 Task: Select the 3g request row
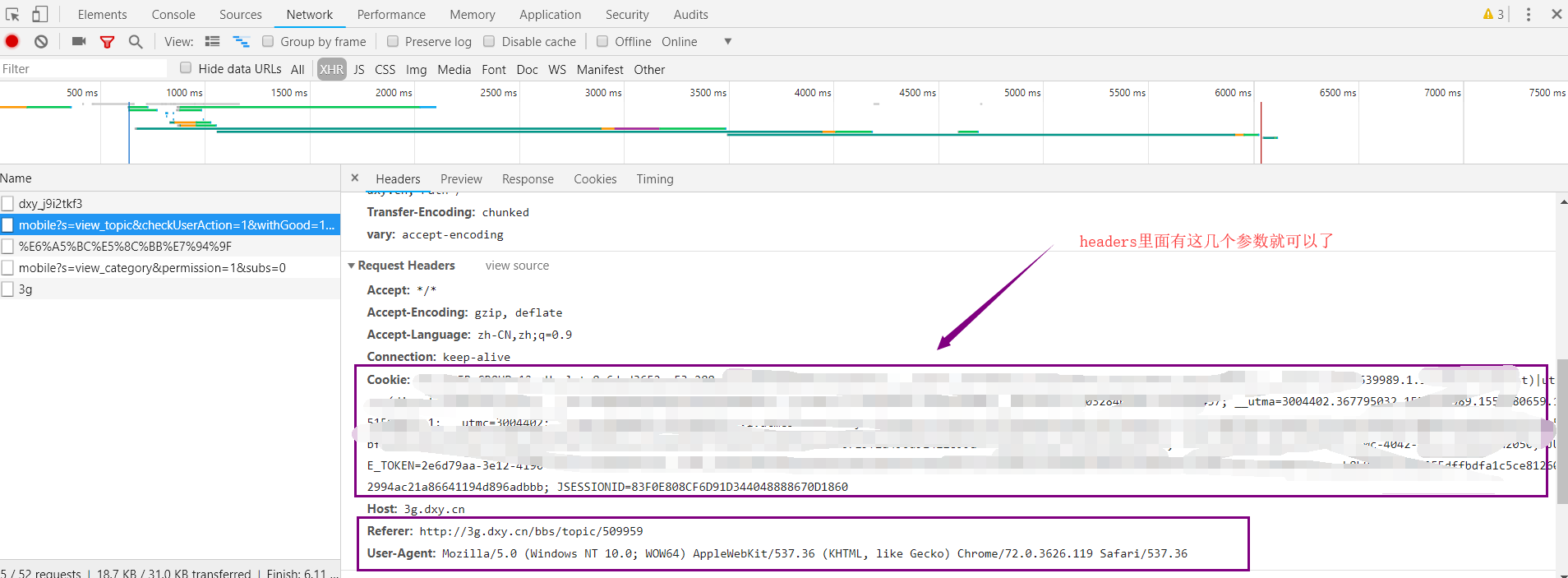(170, 289)
